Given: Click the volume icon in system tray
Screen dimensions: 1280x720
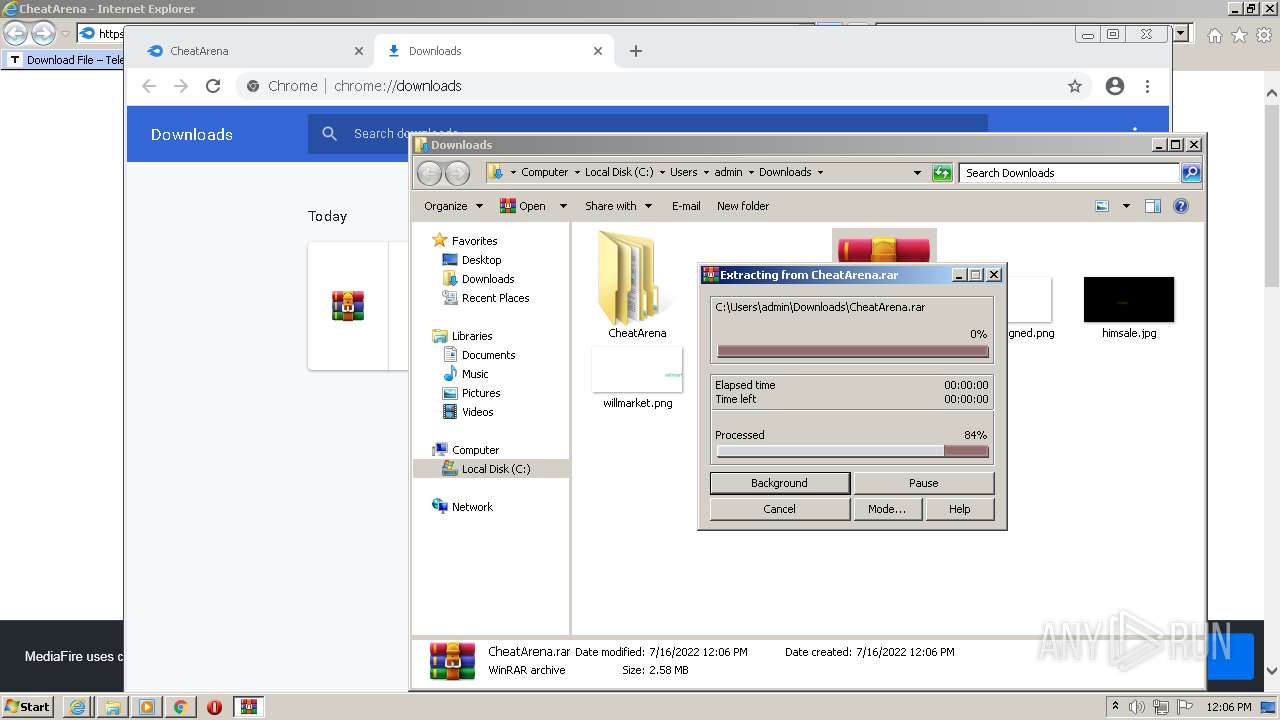Looking at the screenshot, I should coord(1136,707).
